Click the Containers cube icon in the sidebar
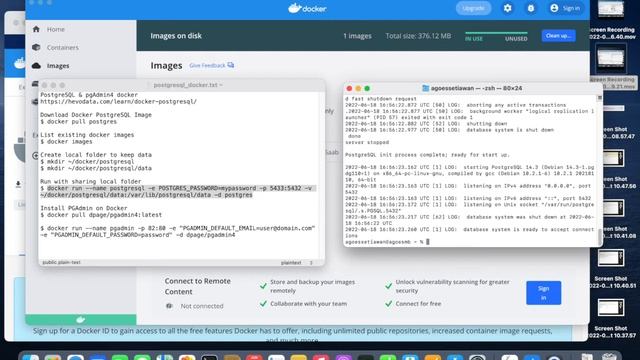 tap(36, 47)
